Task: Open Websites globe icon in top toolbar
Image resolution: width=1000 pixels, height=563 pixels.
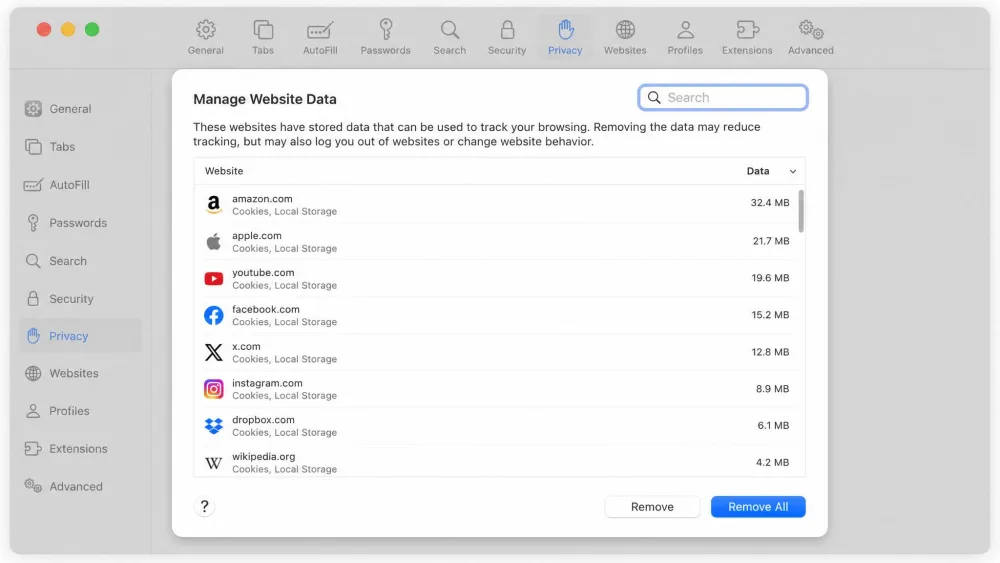Action: (x=625, y=29)
